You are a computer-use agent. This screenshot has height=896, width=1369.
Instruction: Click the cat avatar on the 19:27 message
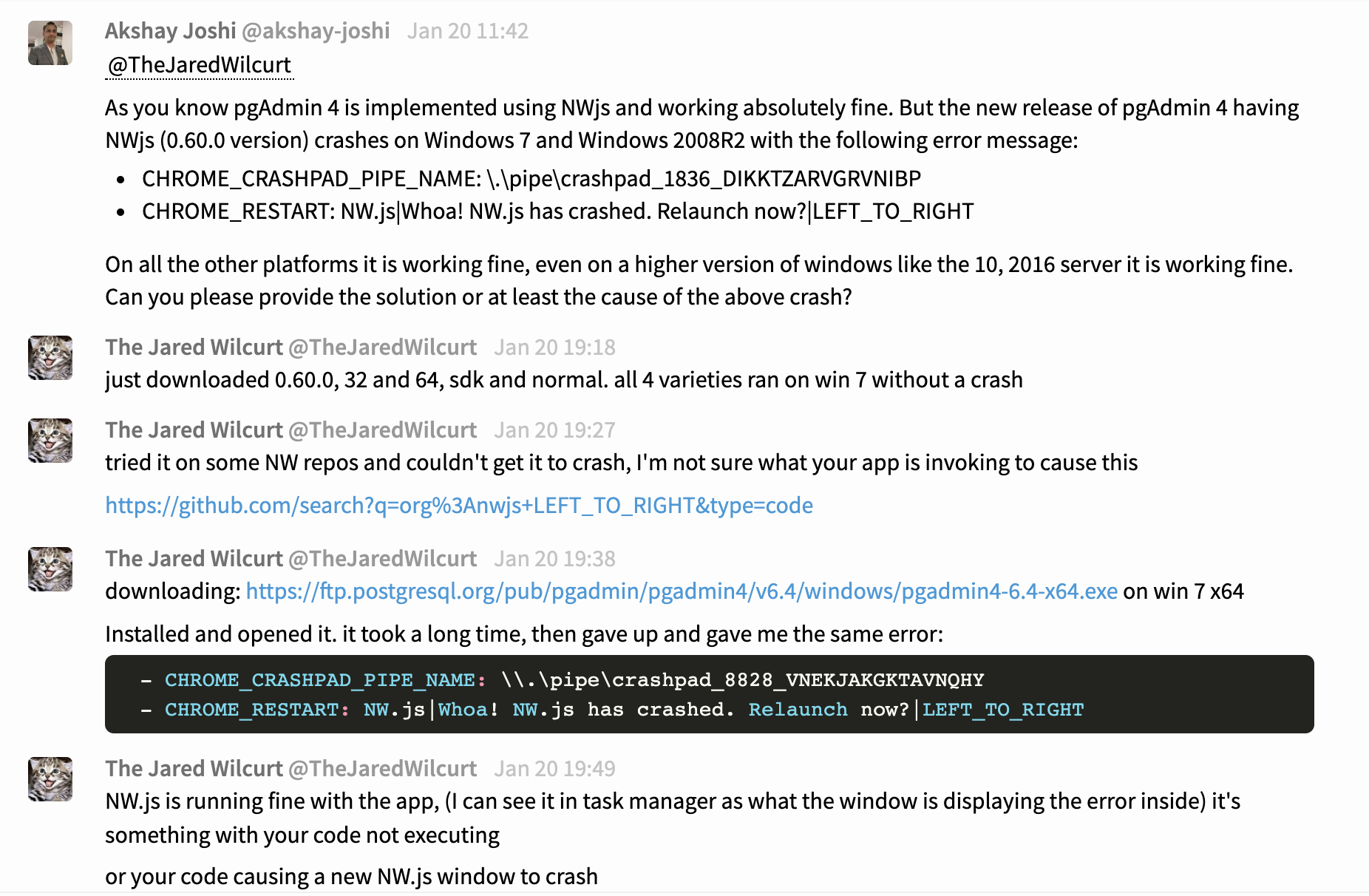(x=50, y=441)
